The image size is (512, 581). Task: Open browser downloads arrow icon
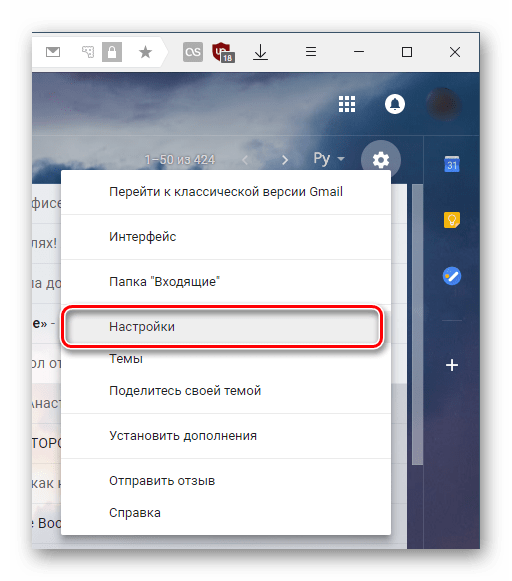pos(260,52)
